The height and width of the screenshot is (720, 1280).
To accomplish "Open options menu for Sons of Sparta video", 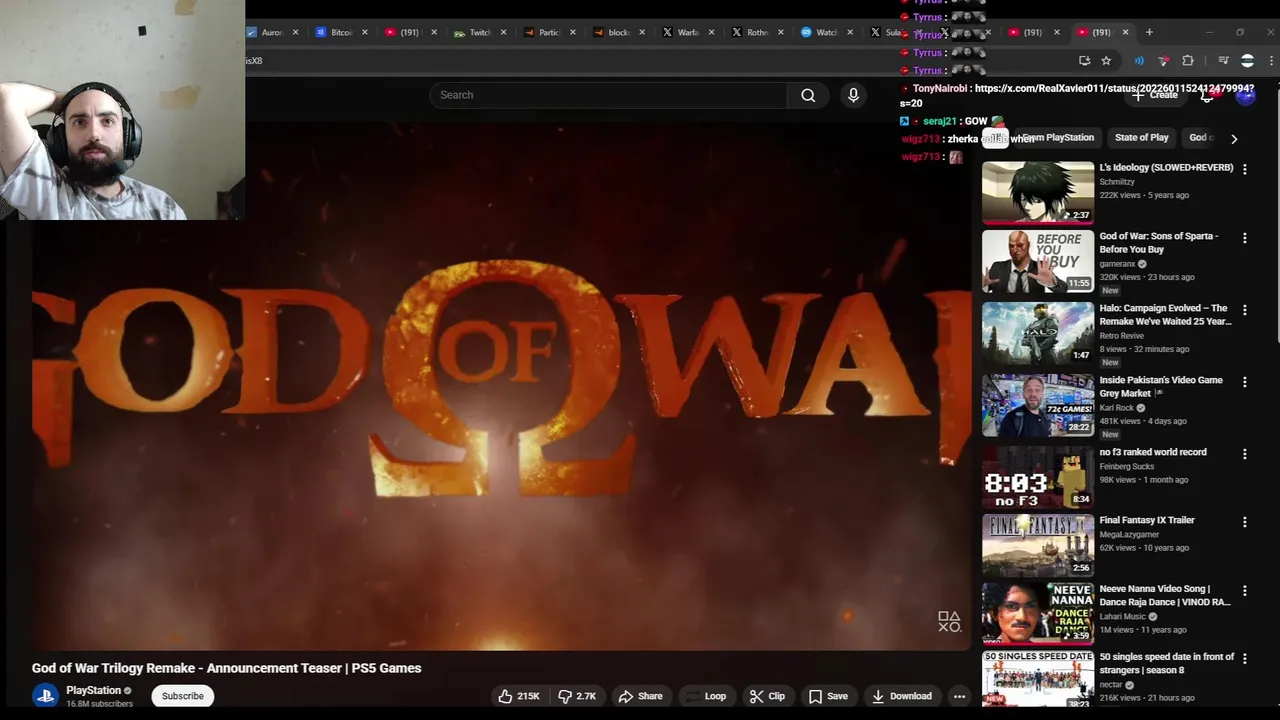I will click(1245, 238).
